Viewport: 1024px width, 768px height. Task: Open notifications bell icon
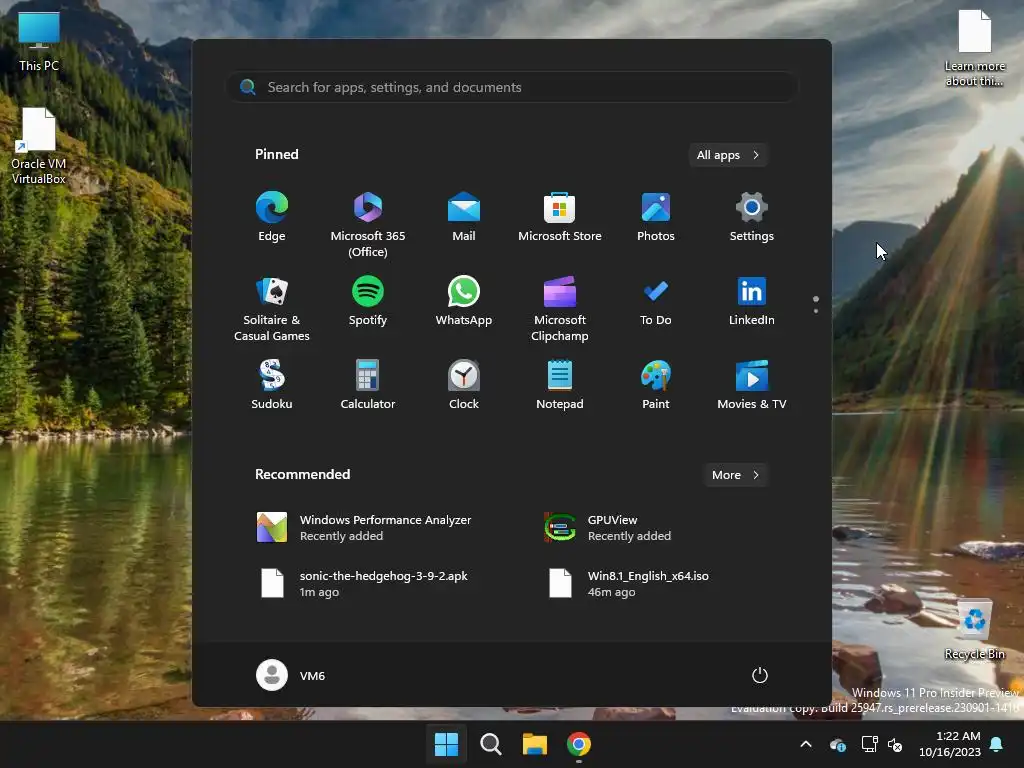[997, 744]
